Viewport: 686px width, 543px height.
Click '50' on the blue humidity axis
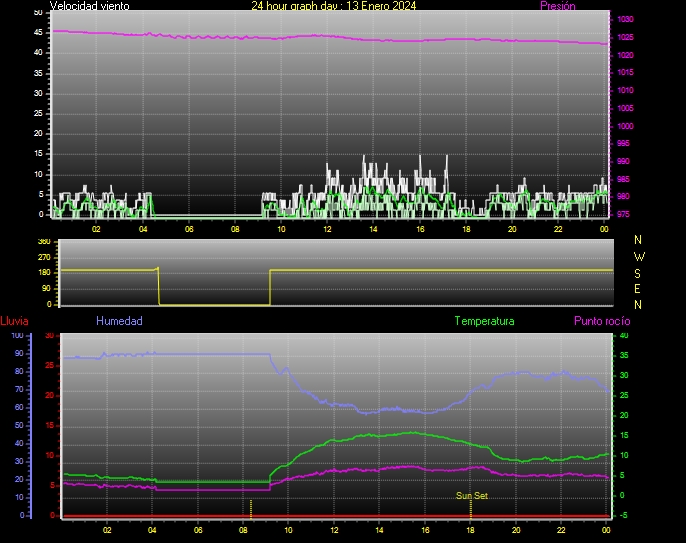click(19, 425)
